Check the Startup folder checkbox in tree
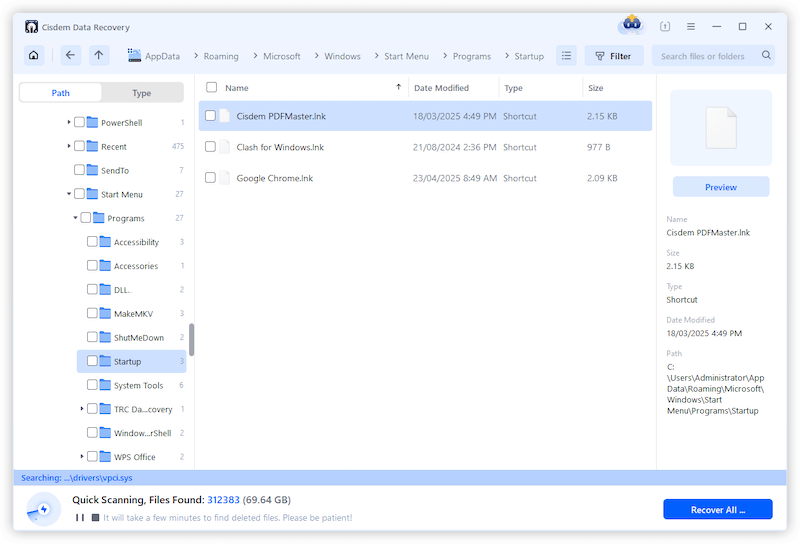Image resolution: width=800 pixels, height=544 pixels. point(92,361)
